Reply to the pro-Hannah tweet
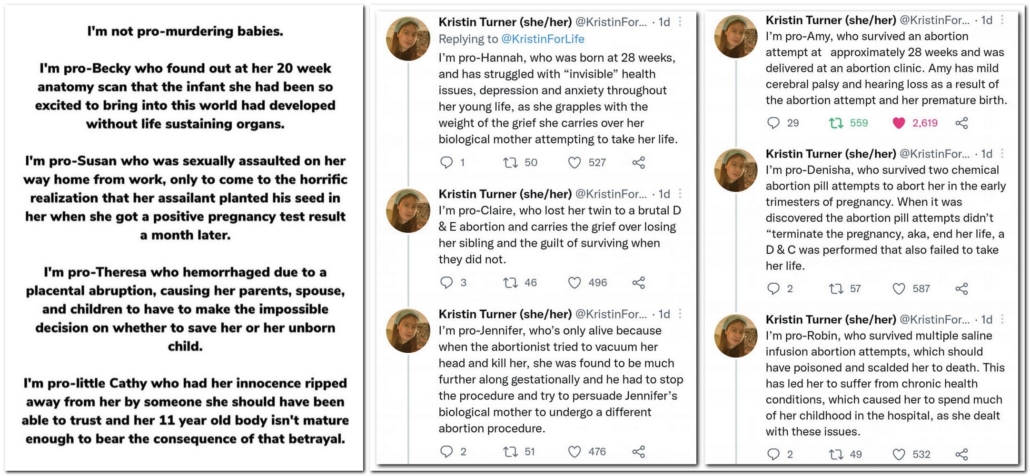This screenshot has width=1030, height=476. coord(446,163)
